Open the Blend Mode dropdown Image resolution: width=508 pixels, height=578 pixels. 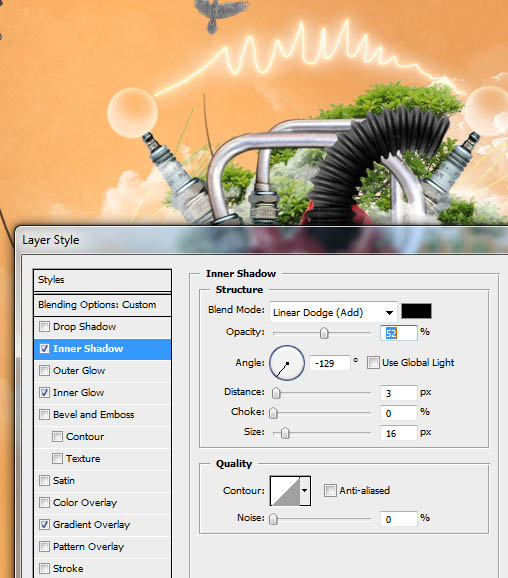pyautogui.click(x=333, y=312)
